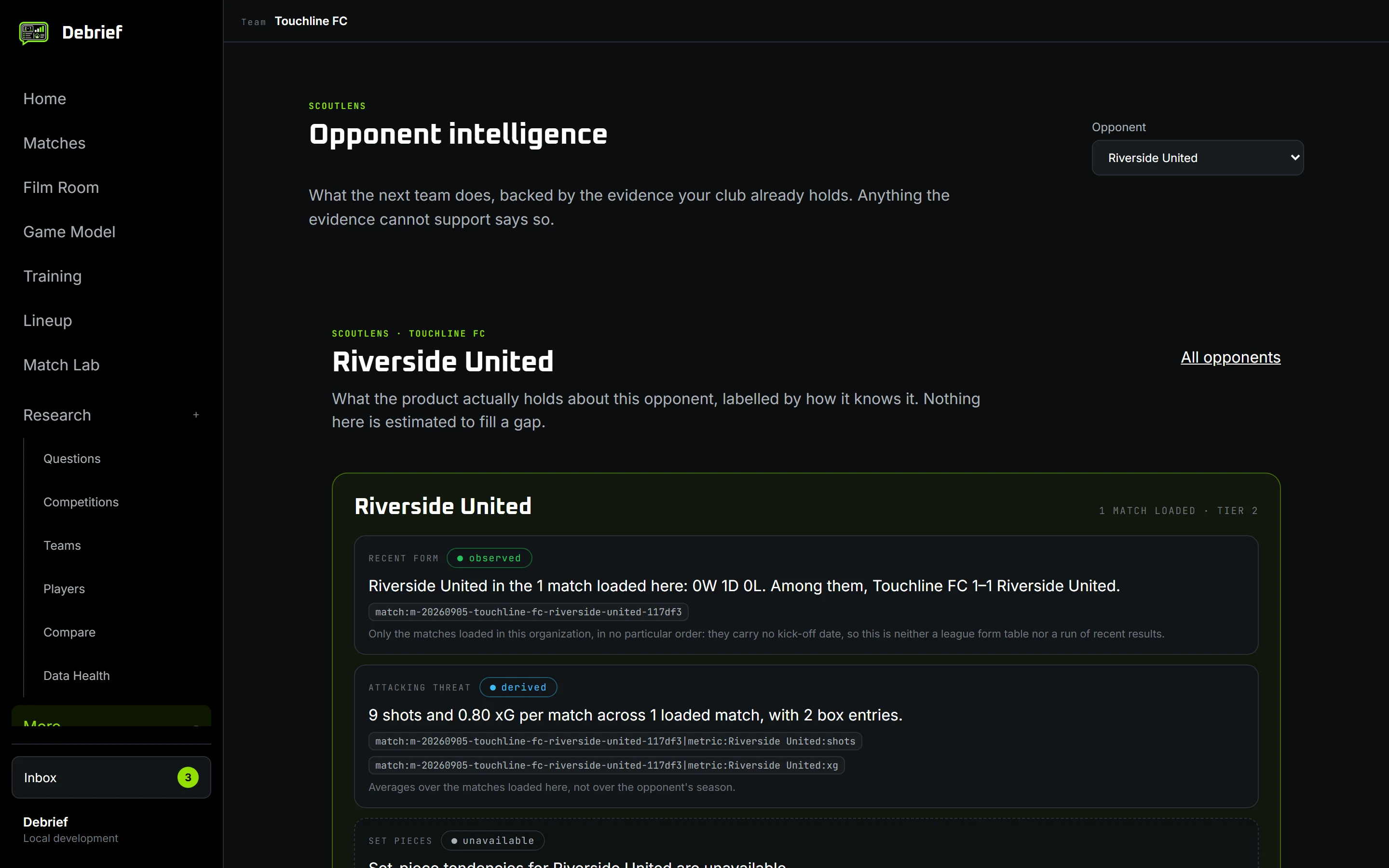The image size is (1389, 868).
Task: Click the Debrief brand name in sidebar
Action: point(93,33)
